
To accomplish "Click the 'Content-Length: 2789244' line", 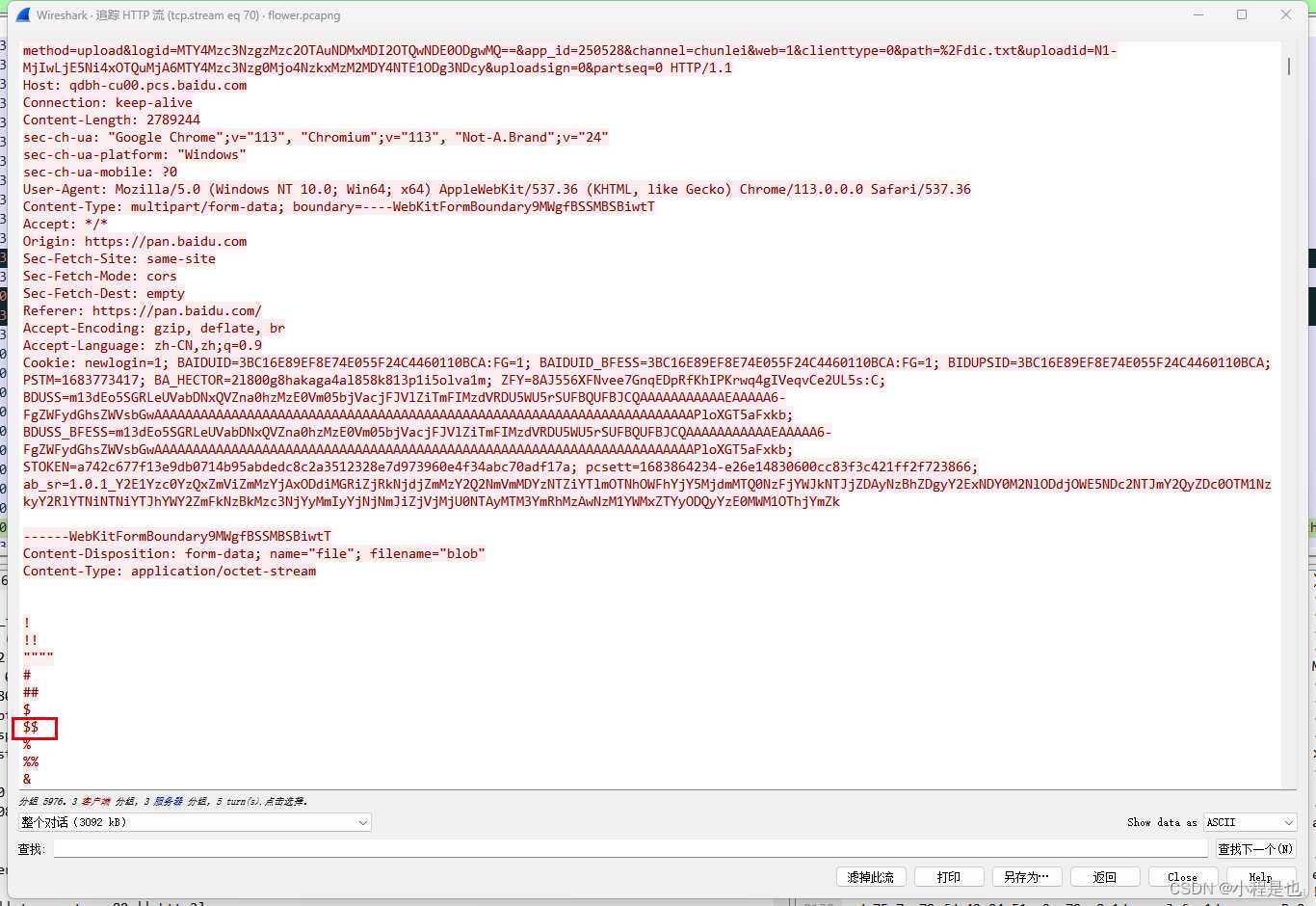I will pos(112,120).
